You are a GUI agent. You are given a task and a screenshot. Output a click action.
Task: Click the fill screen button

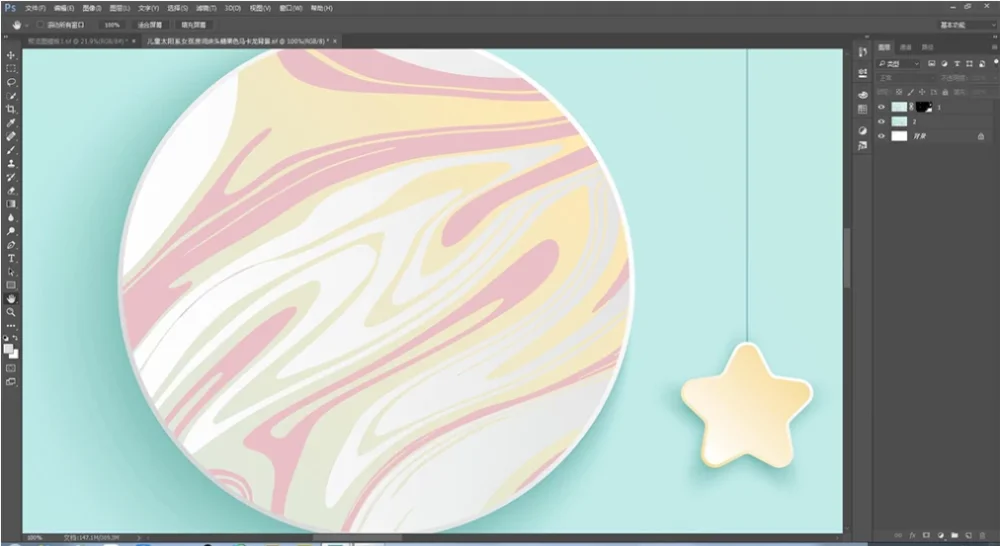pyautogui.click(x=194, y=25)
